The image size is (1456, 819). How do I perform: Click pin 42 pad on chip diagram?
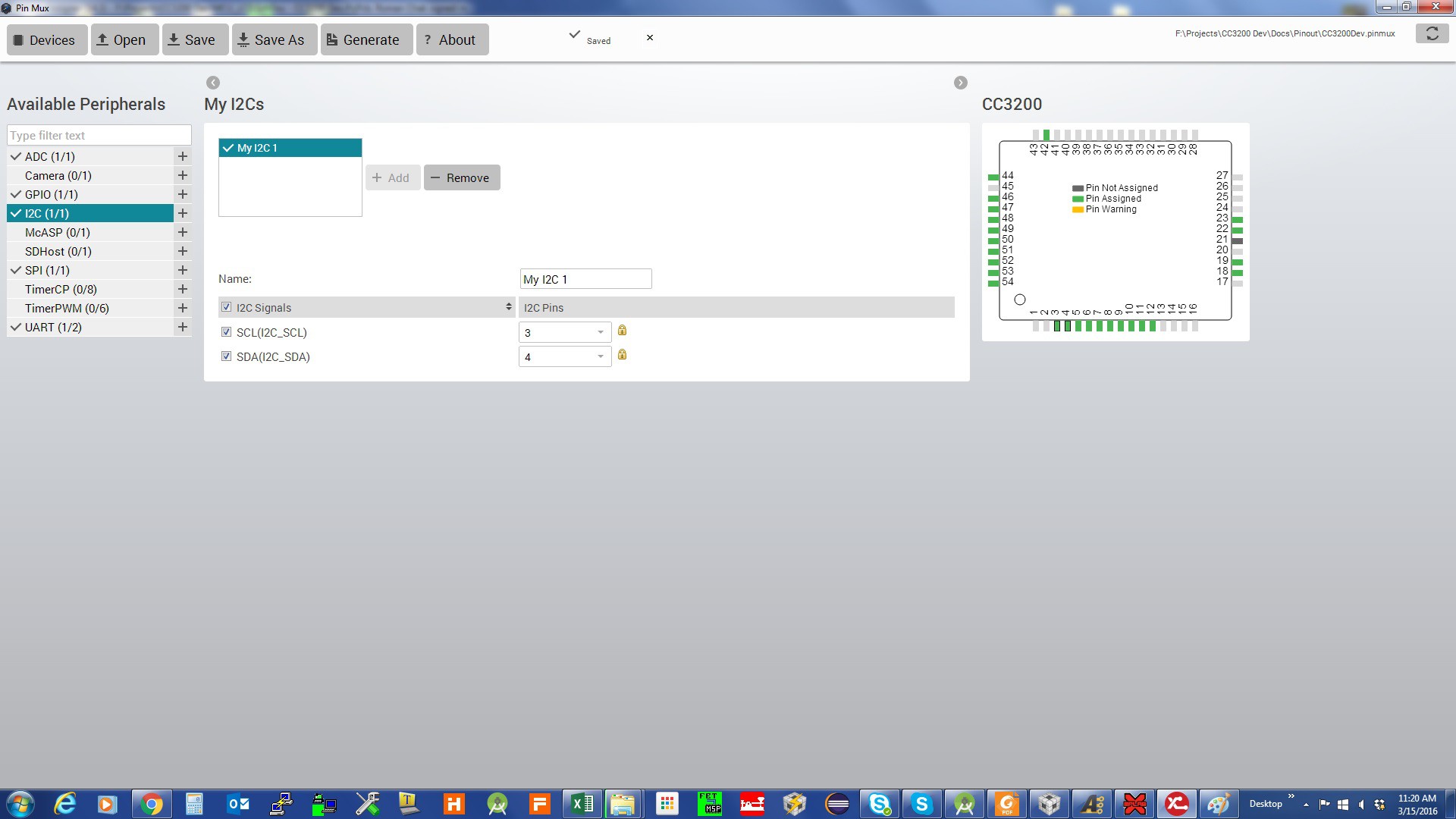pyautogui.click(x=1046, y=135)
